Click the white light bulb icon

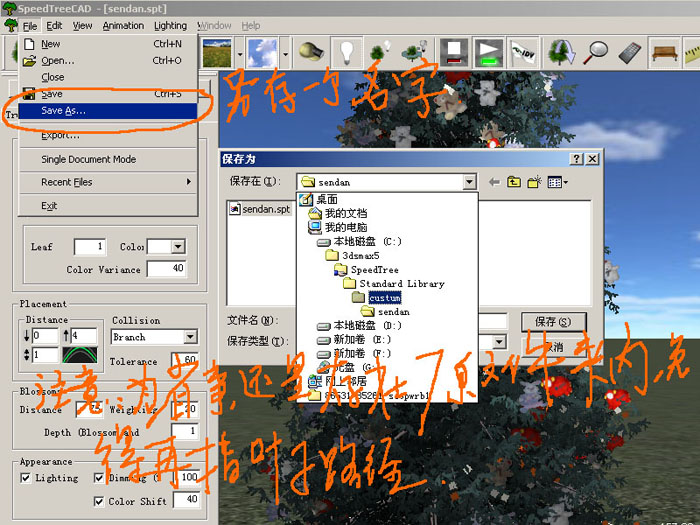(346, 52)
